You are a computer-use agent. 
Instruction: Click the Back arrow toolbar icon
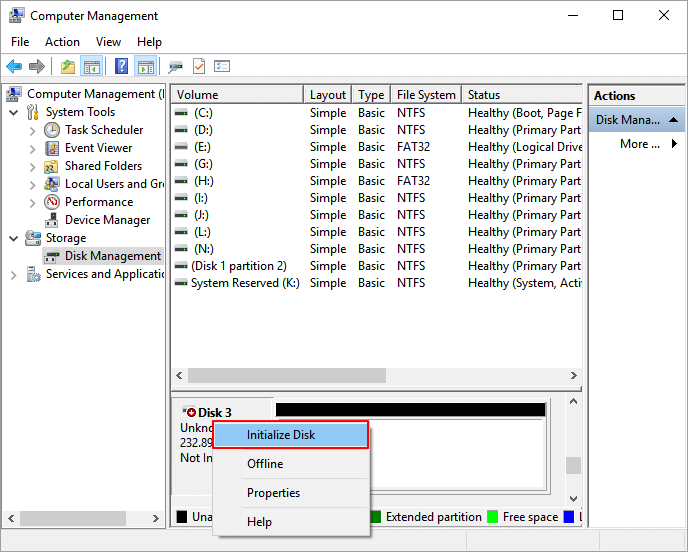click(x=14, y=67)
